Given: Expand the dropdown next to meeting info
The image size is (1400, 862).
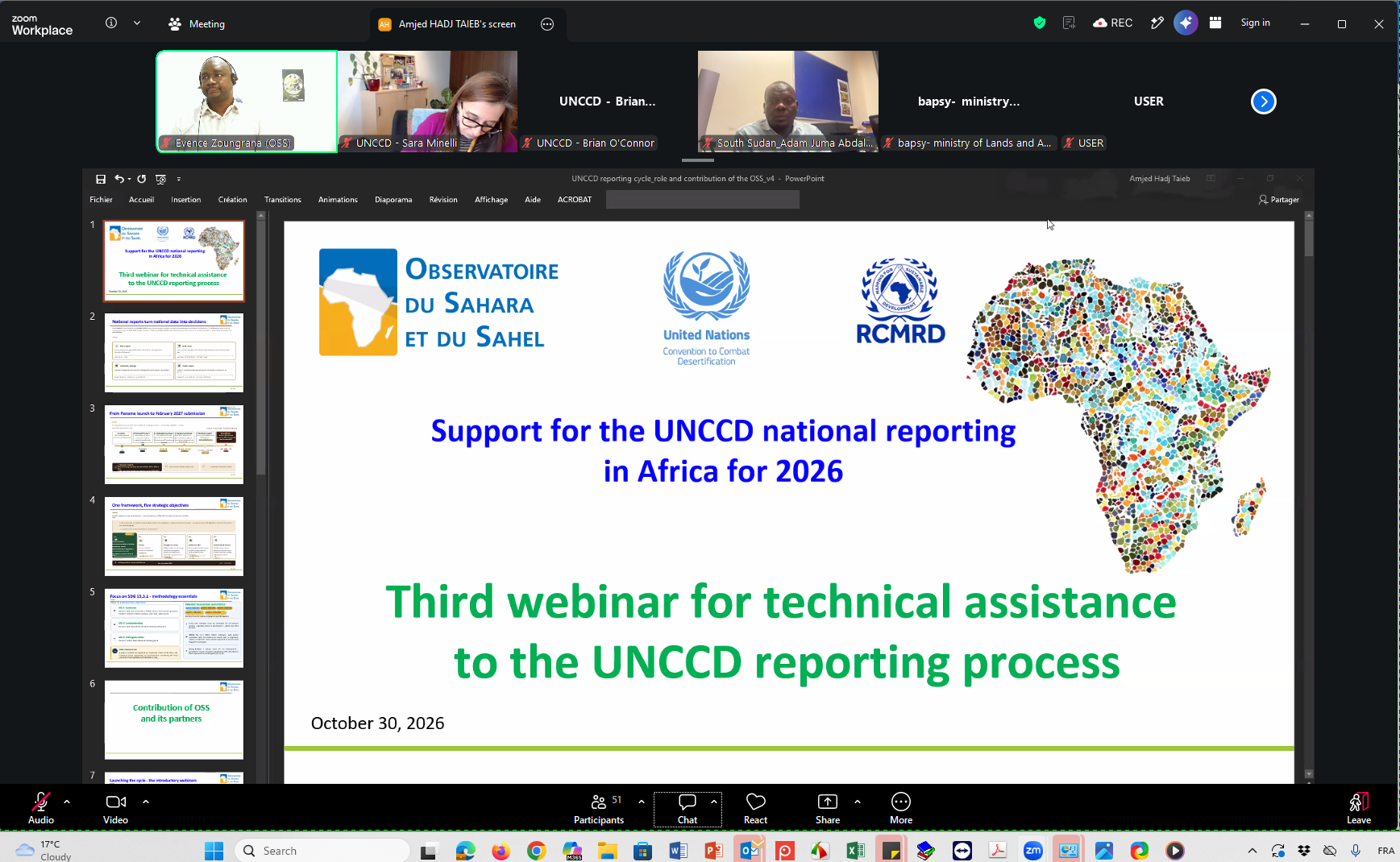Looking at the screenshot, I should 137,23.
